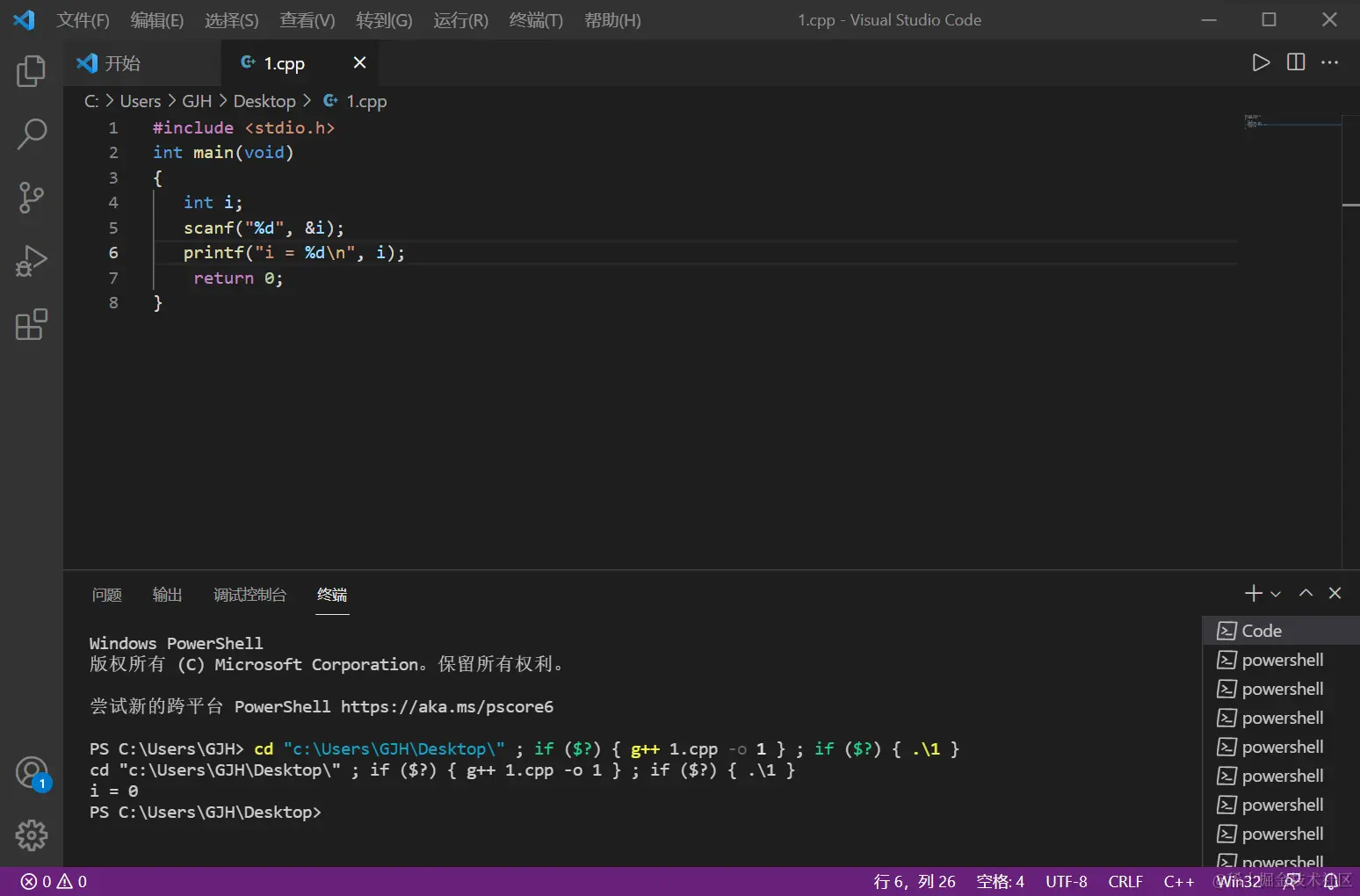Open the 帮助(H) menu
1360x896 pixels.
pos(612,20)
